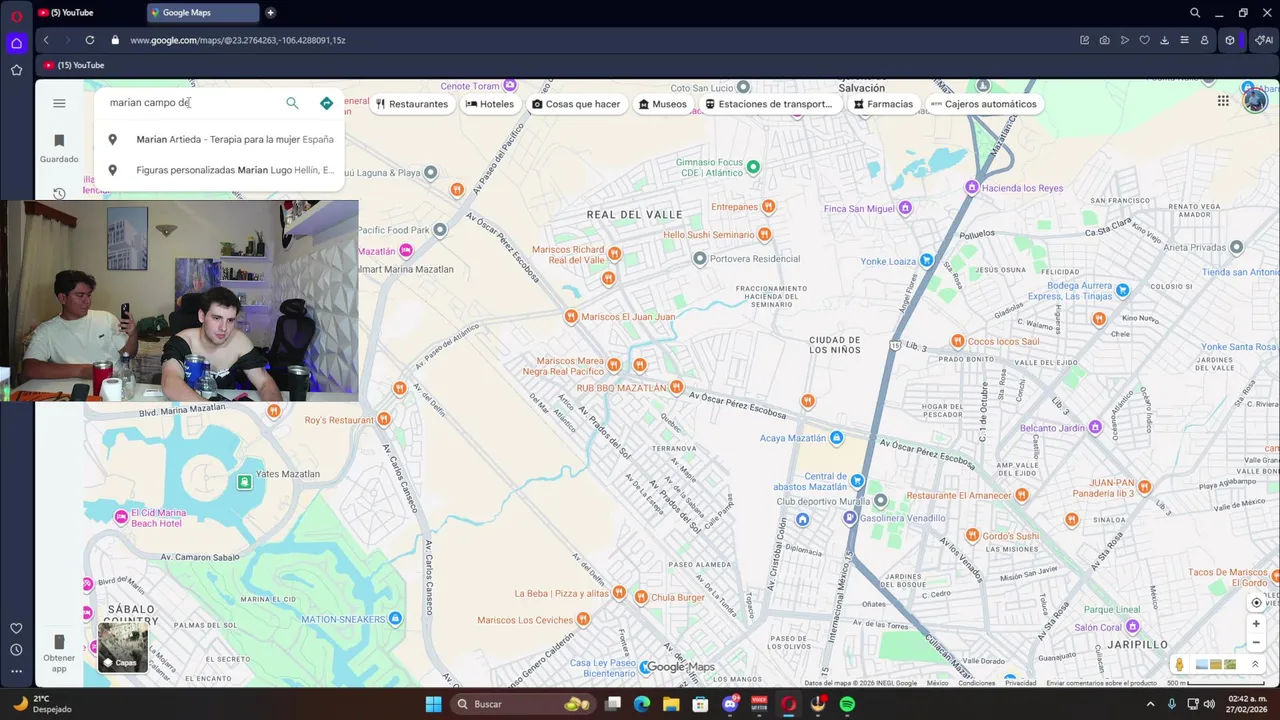
Task: Open Yates Mazatlán transit marker
Action: pyautogui.click(x=245, y=482)
